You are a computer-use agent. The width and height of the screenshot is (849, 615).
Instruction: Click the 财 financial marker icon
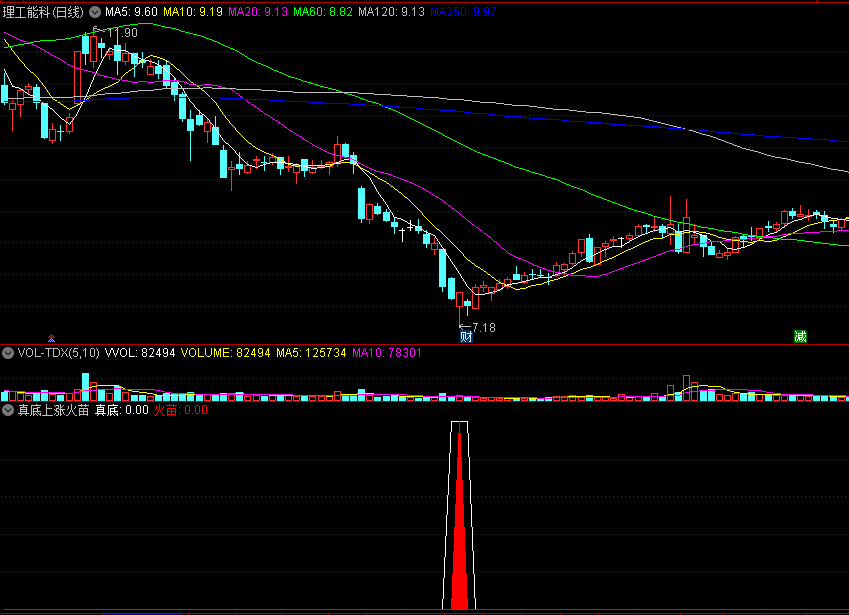(x=466, y=337)
